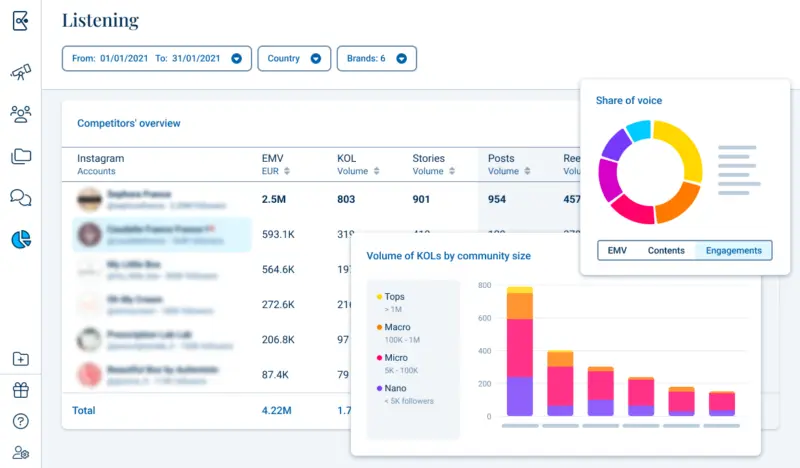The image size is (800, 468).
Task: Select the Engagements tab
Action: tap(733, 251)
